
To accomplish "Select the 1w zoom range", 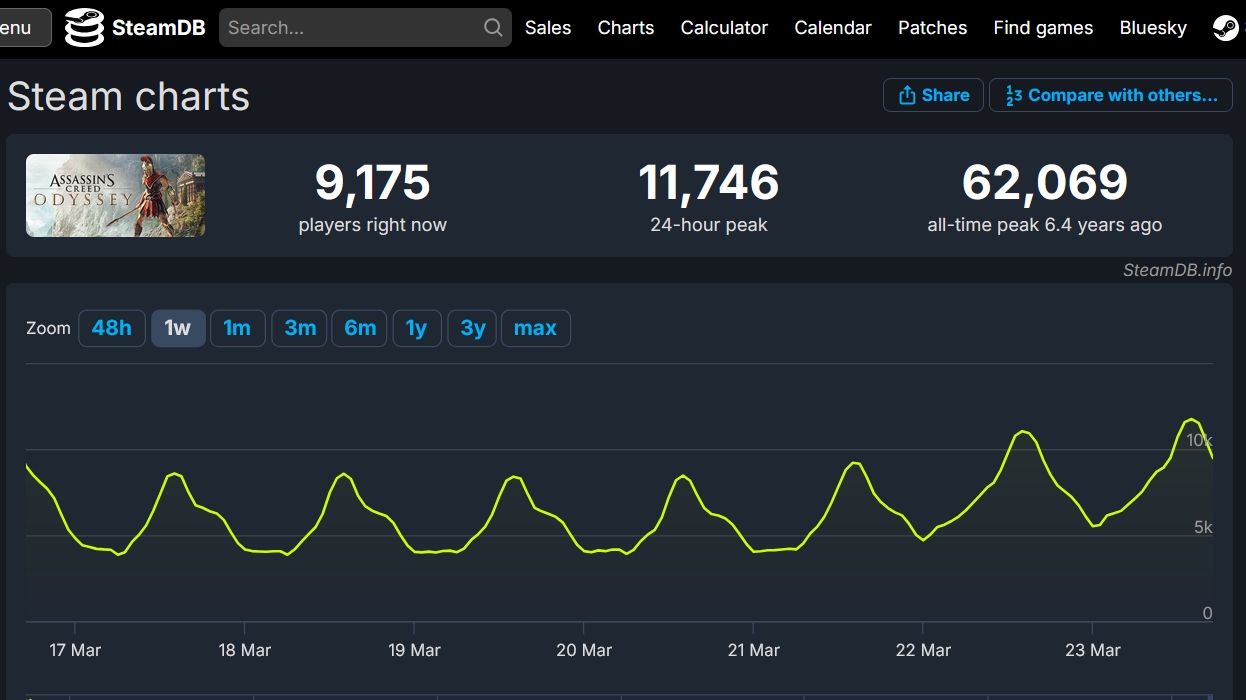I will 178,328.
